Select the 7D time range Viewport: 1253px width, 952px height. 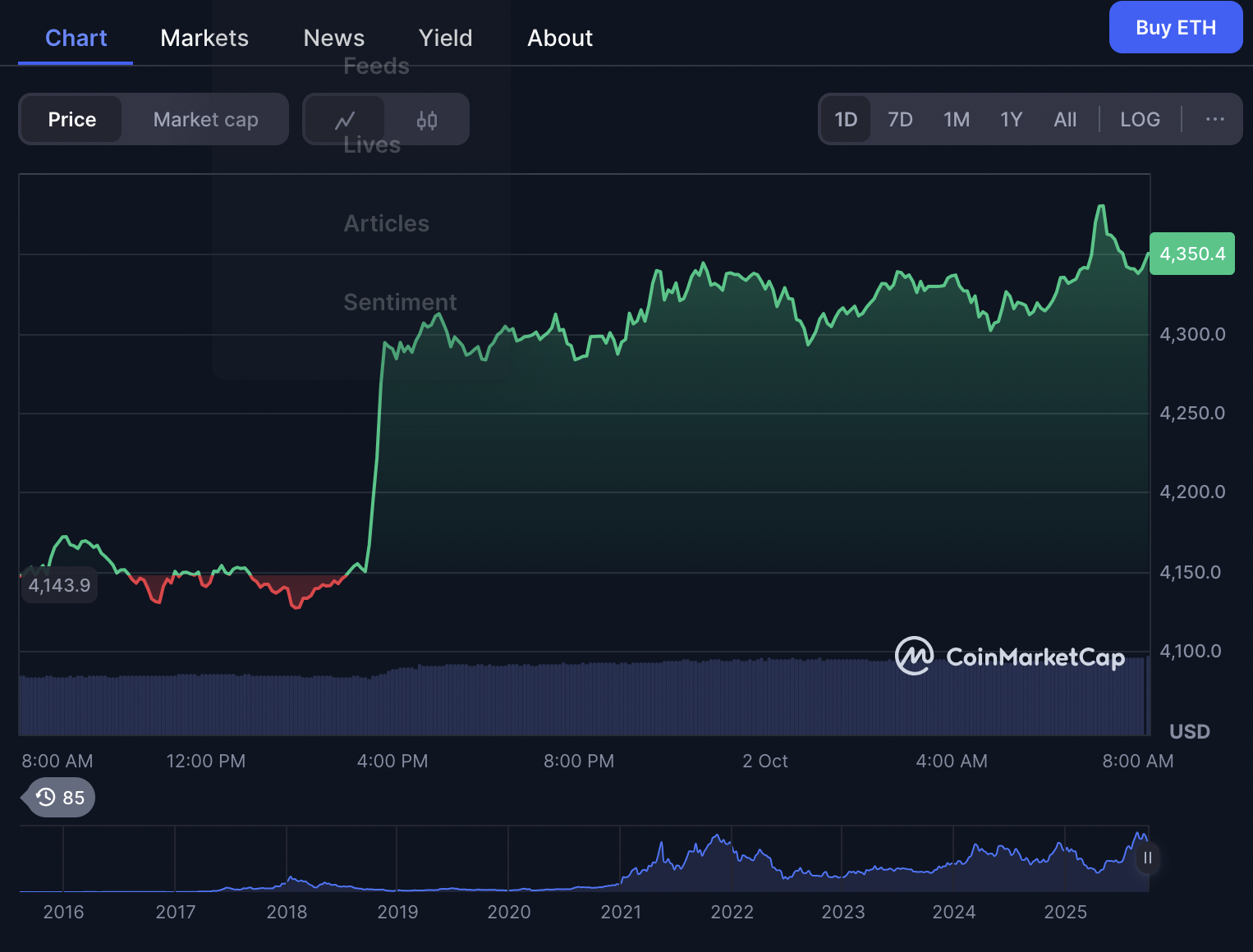900,120
